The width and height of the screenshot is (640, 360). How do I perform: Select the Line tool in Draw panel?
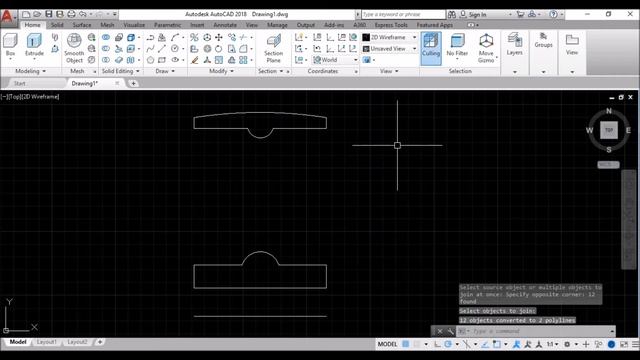[x=162, y=49]
